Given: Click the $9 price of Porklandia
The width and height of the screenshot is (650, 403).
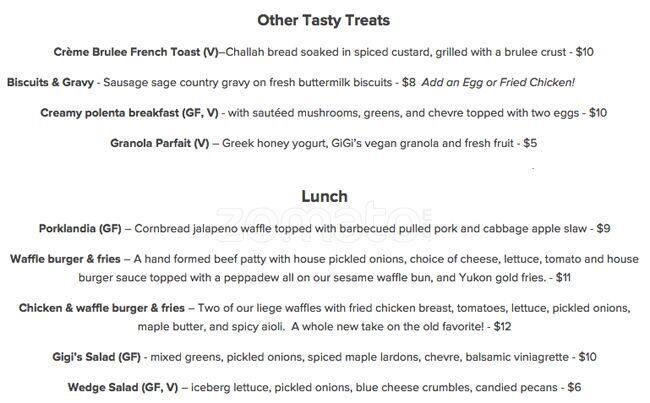Looking at the screenshot, I should tap(602, 228).
